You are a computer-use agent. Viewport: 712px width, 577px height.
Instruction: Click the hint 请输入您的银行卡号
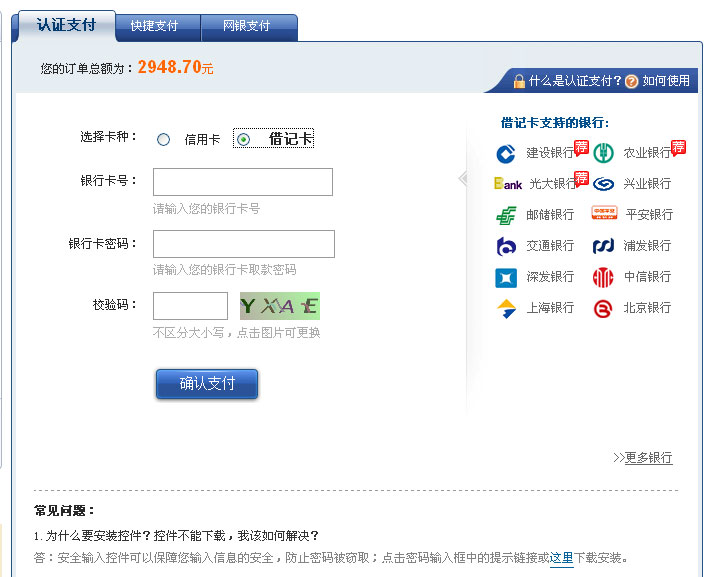tap(206, 209)
